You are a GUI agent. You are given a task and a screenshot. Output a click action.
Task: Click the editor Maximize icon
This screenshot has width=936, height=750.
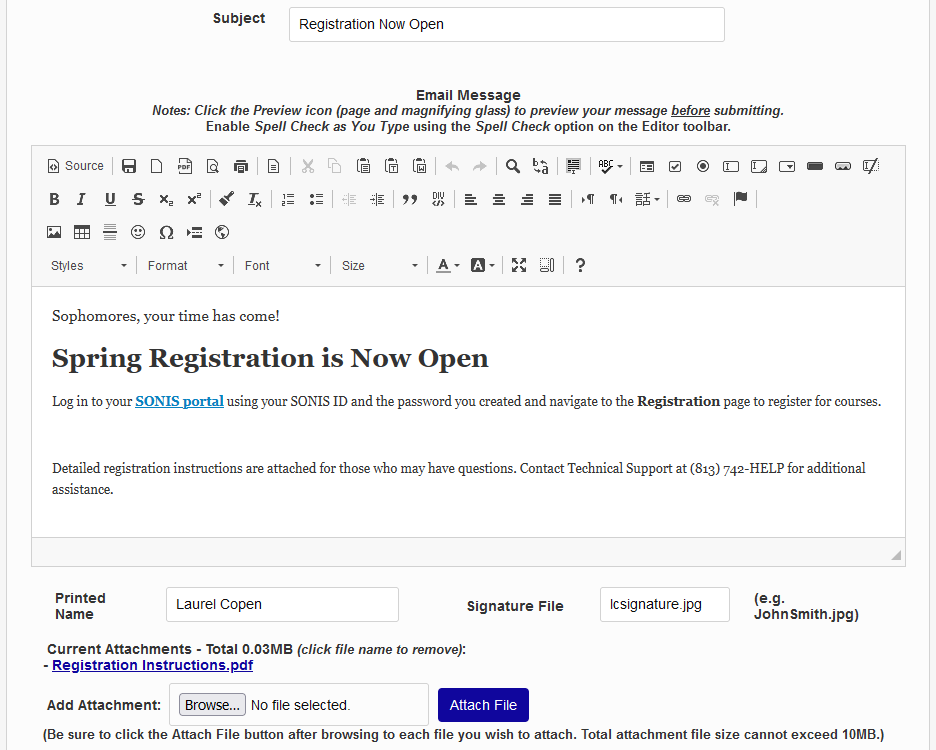(x=518, y=265)
